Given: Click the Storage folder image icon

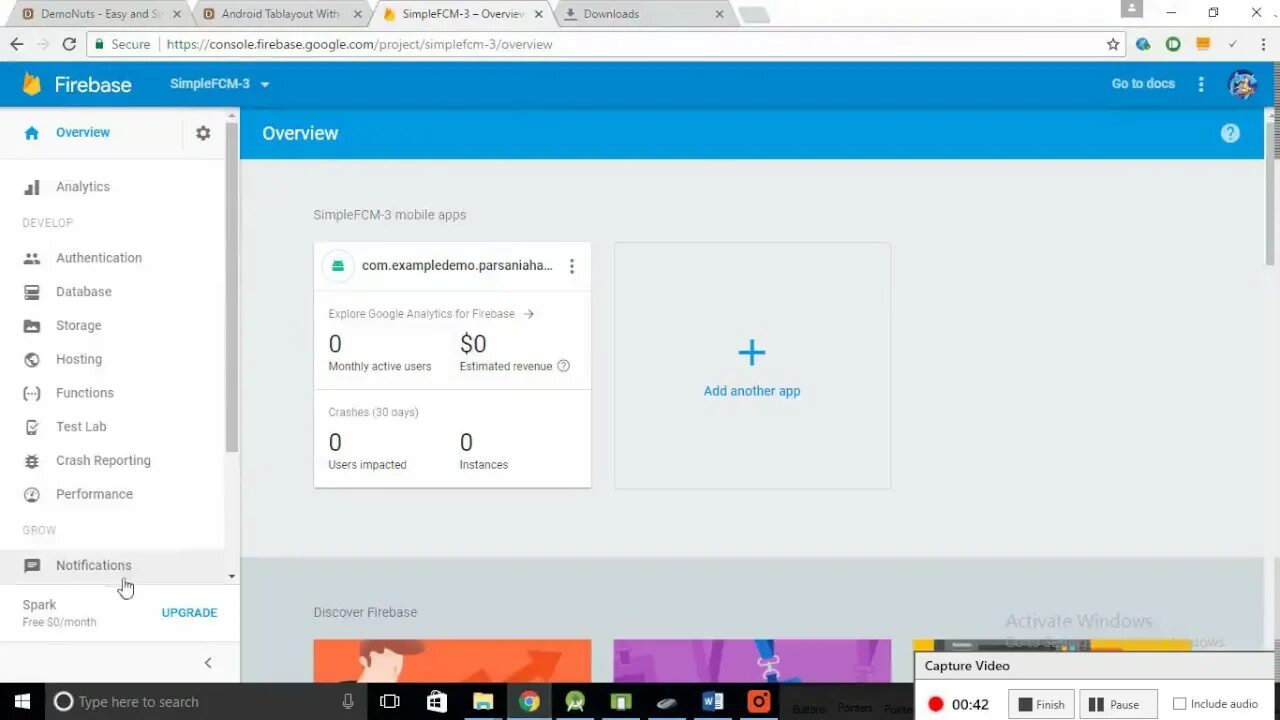Looking at the screenshot, I should (x=32, y=326).
